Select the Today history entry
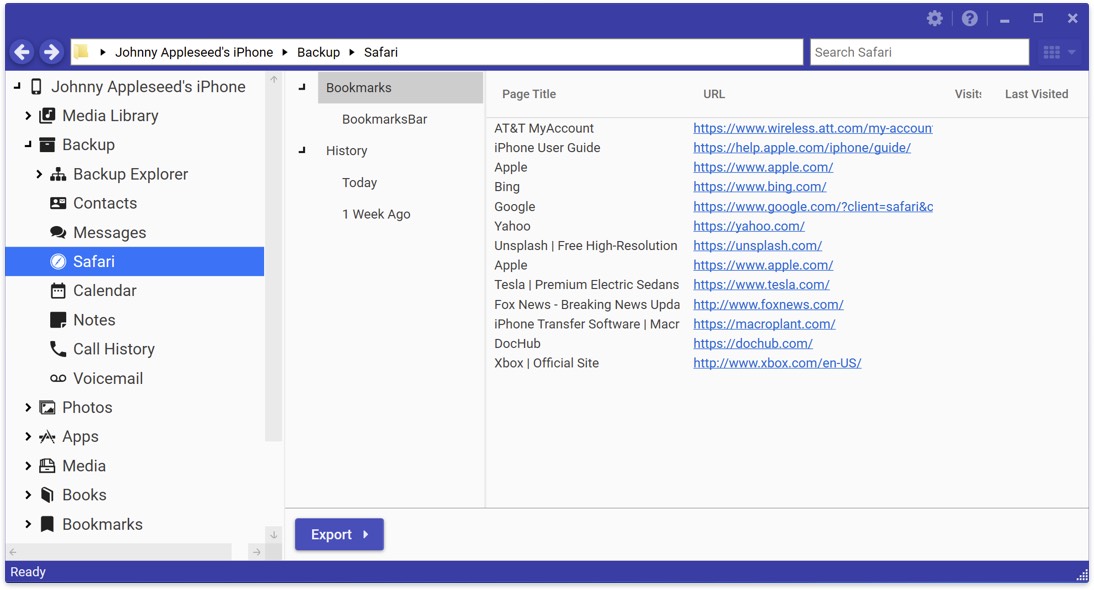The width and height of the screenshot is (1094, 590). (359, 183)
